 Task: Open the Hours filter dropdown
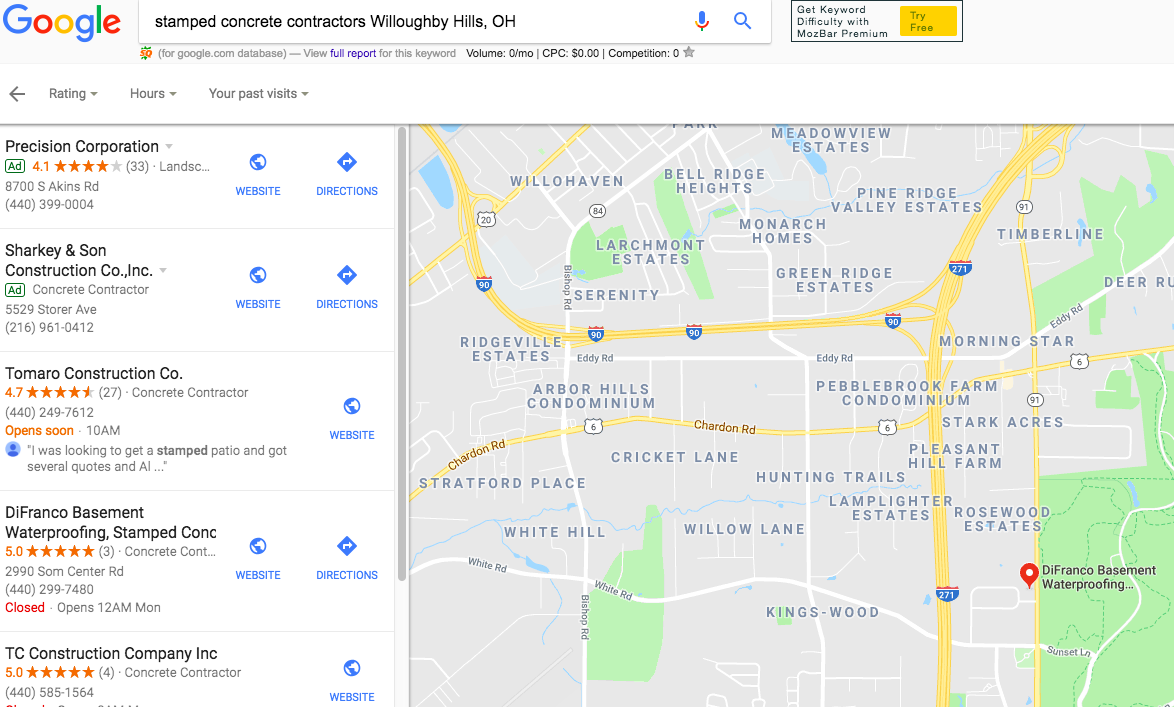(x=153, y=94)
